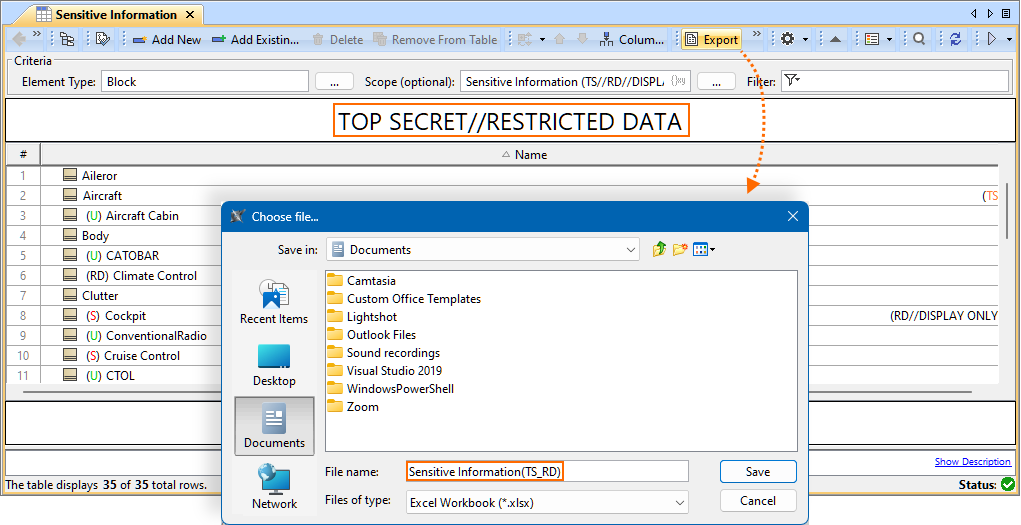The image size is (1021, 525).
Task: Click the tag-with-pencil toolbar icon
Action: click(103, 40)
